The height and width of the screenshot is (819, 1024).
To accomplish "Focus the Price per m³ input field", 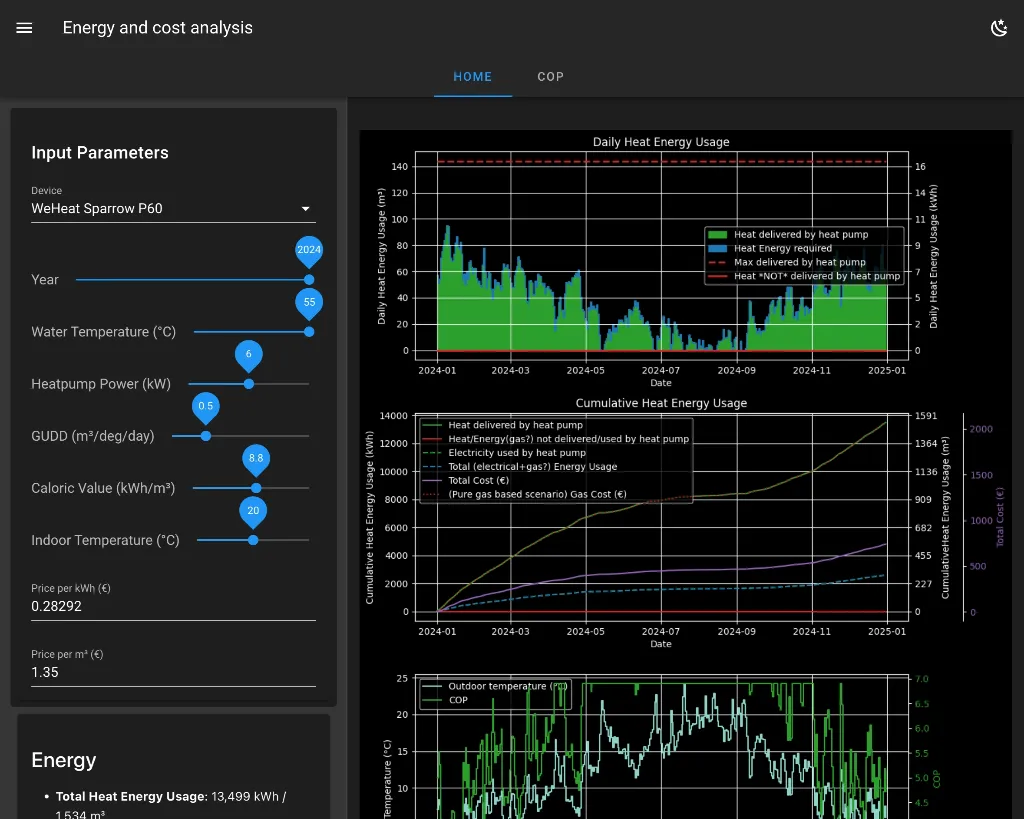I will (173, 672).
